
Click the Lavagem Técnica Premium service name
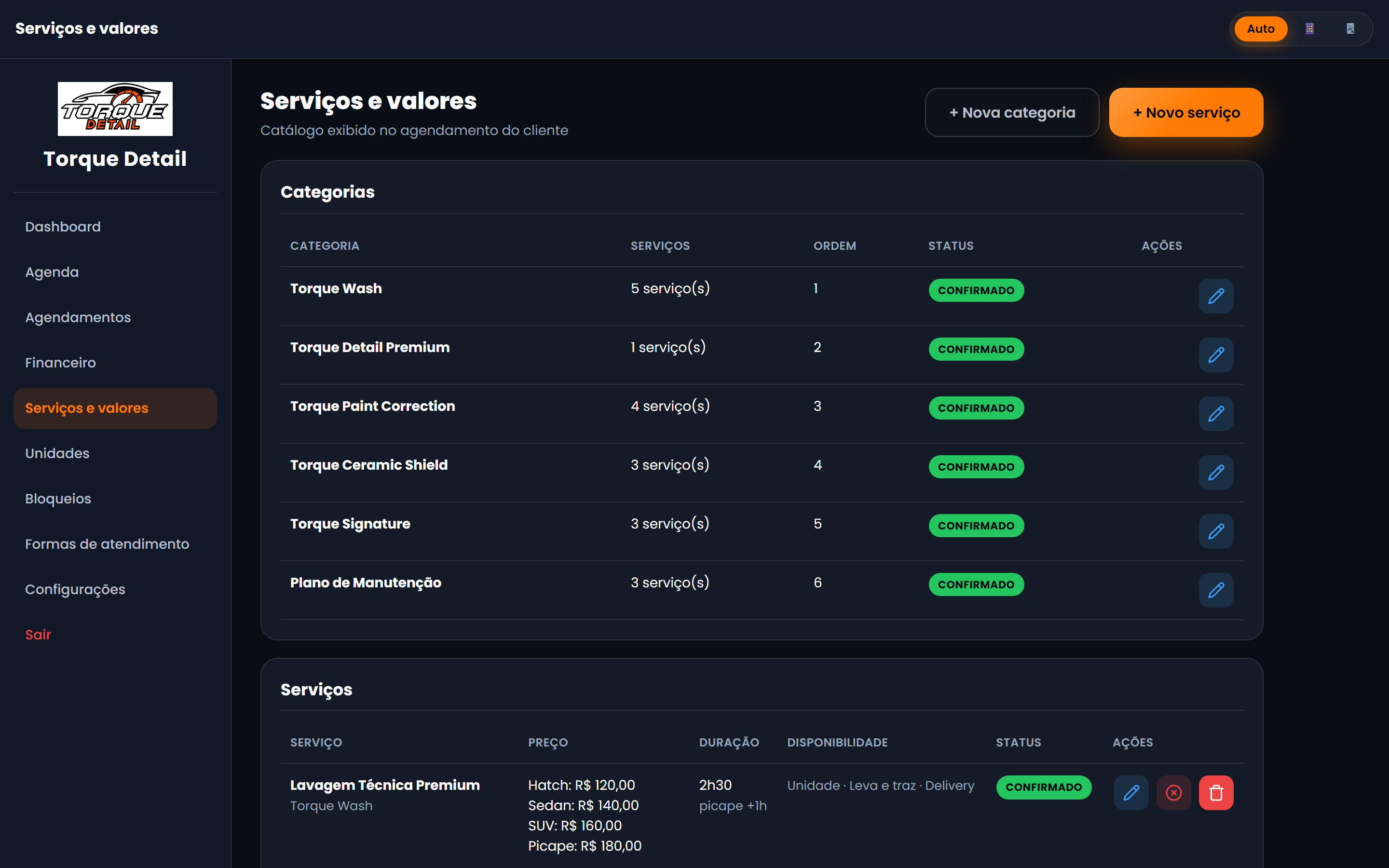point(384,786)
